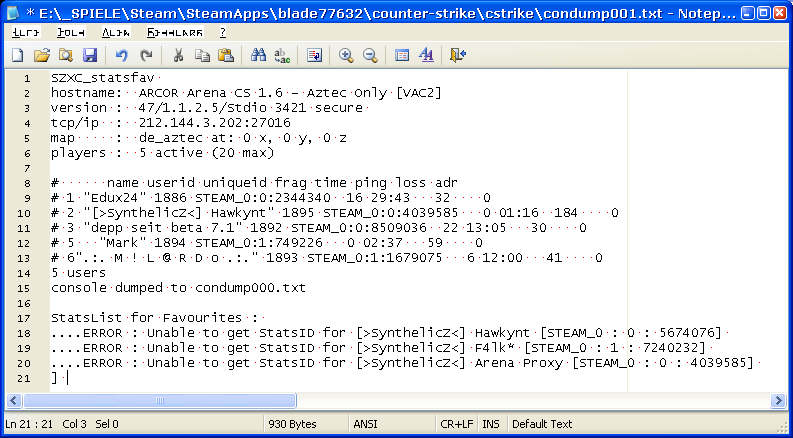
Task: Click 'version' label on line 3
Action: (x=78, y=108)
